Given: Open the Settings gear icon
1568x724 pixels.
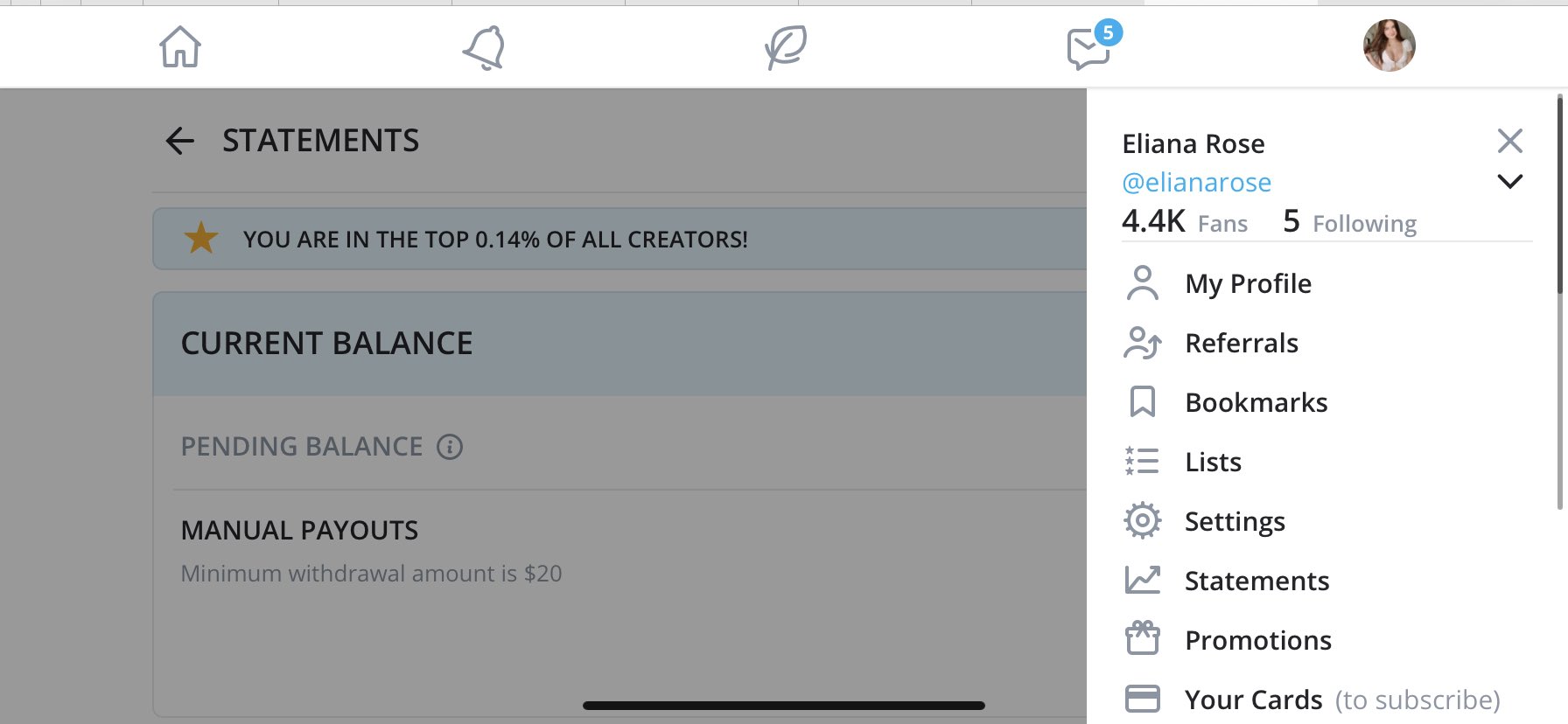Looking at the screenshot, I should coord(1142,520).
